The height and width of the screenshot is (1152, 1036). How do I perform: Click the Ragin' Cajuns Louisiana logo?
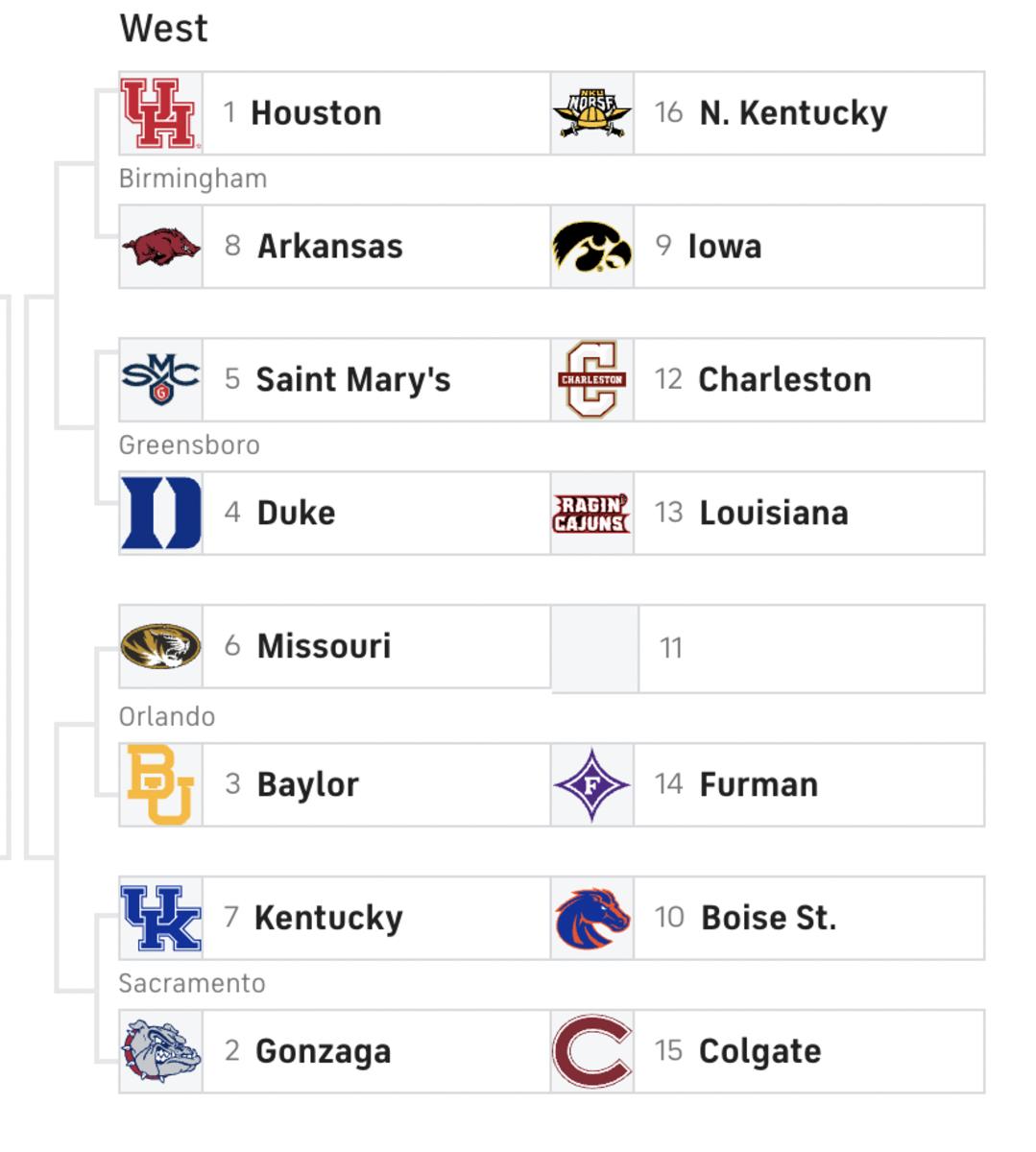tap(591, 514)
